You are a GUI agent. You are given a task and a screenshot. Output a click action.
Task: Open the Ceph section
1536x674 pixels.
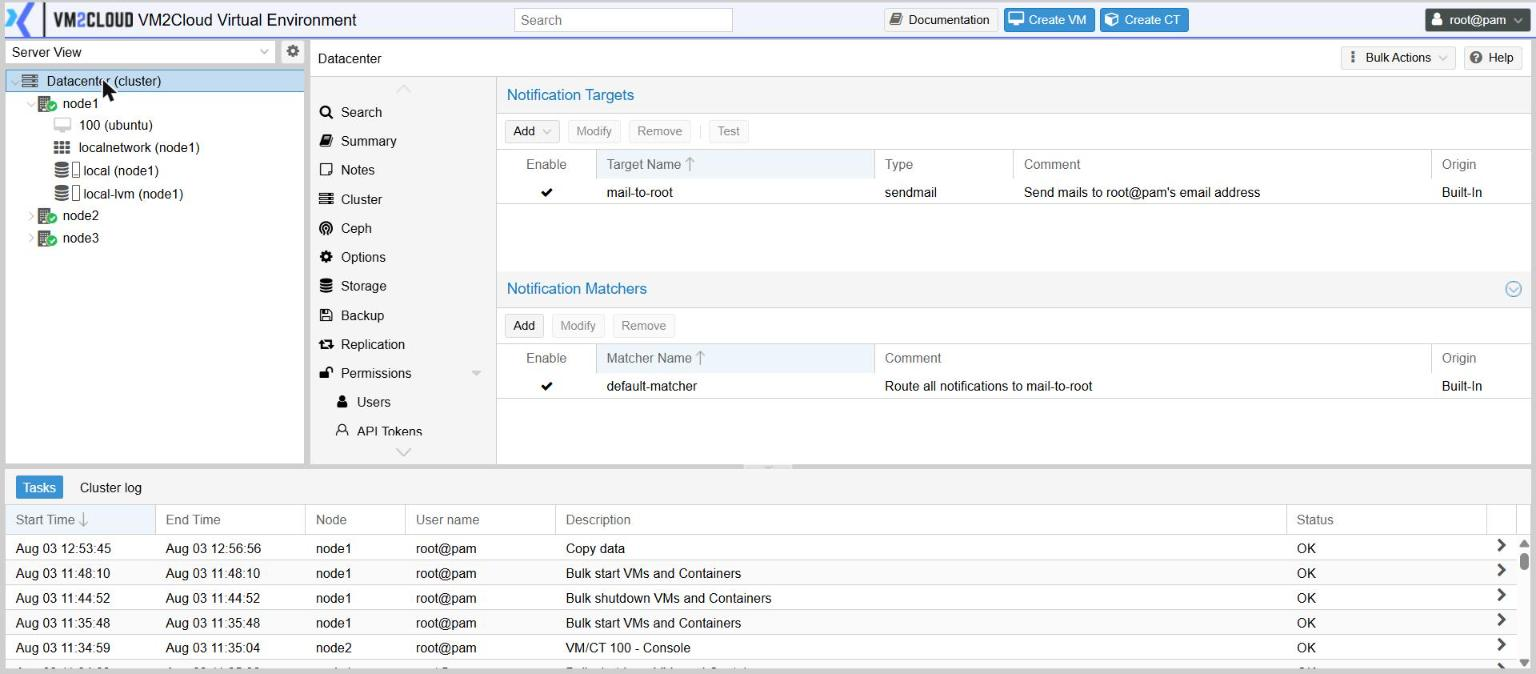(x=345, y=228)
